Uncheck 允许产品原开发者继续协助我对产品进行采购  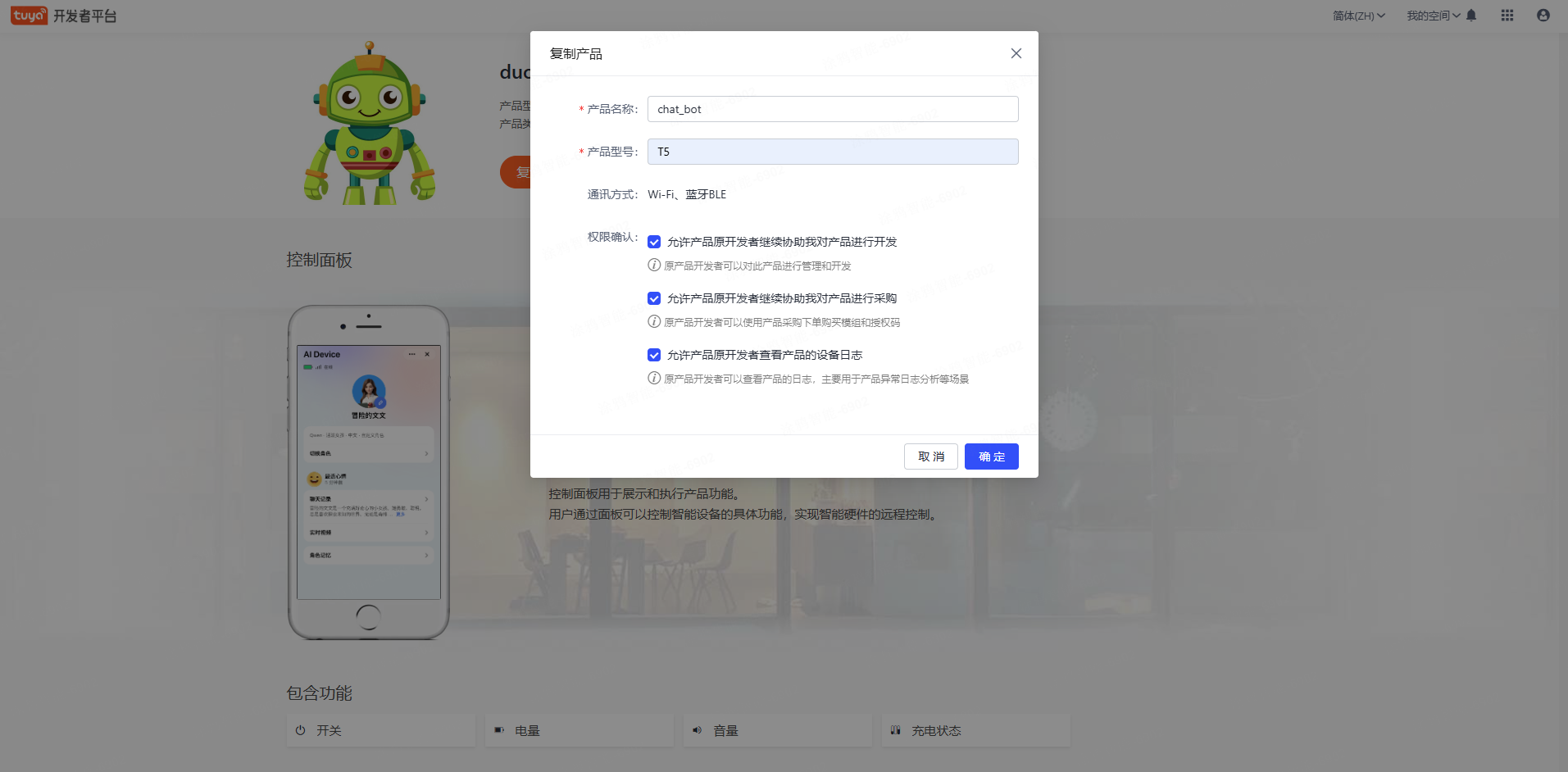click(x=654, y=298)
